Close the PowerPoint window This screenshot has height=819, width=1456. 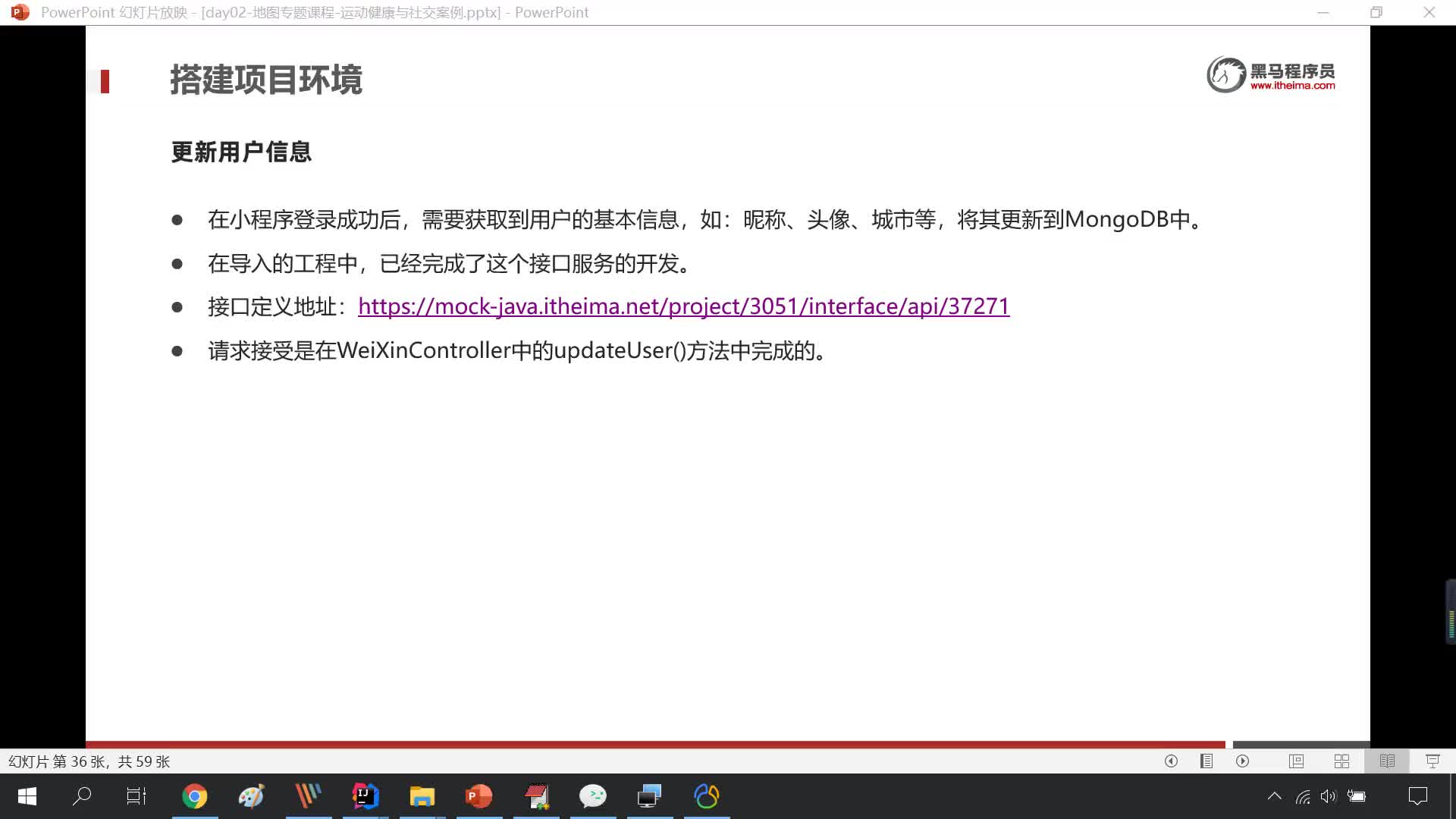pyautogui.click(x=1429, y=12)
